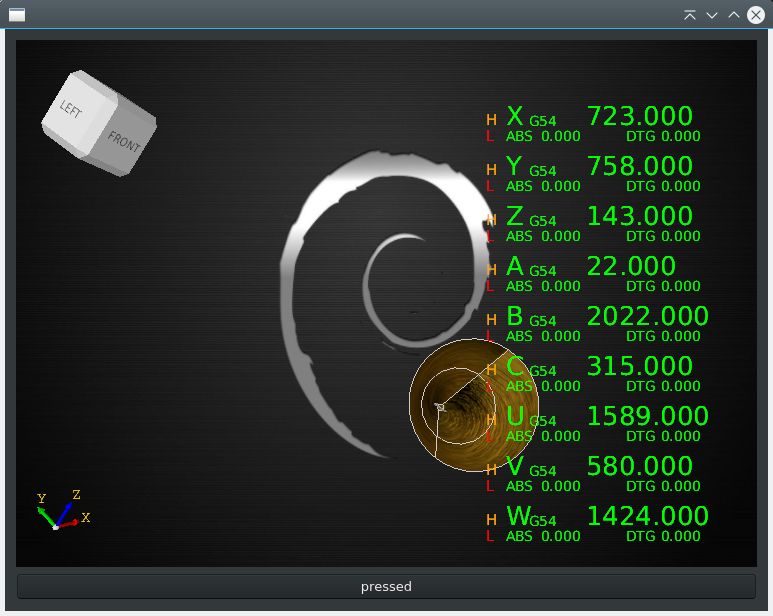This screenshot has width=773, height=616.
Task: Click the application window menu icon
Action: (x=17, y=15)
